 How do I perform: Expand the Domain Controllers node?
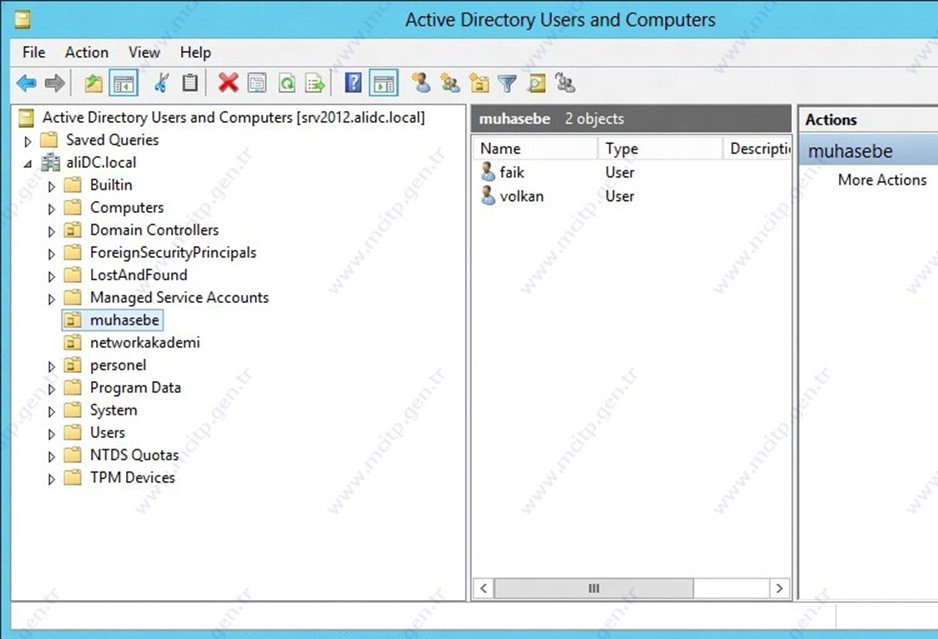click(51, 232)
